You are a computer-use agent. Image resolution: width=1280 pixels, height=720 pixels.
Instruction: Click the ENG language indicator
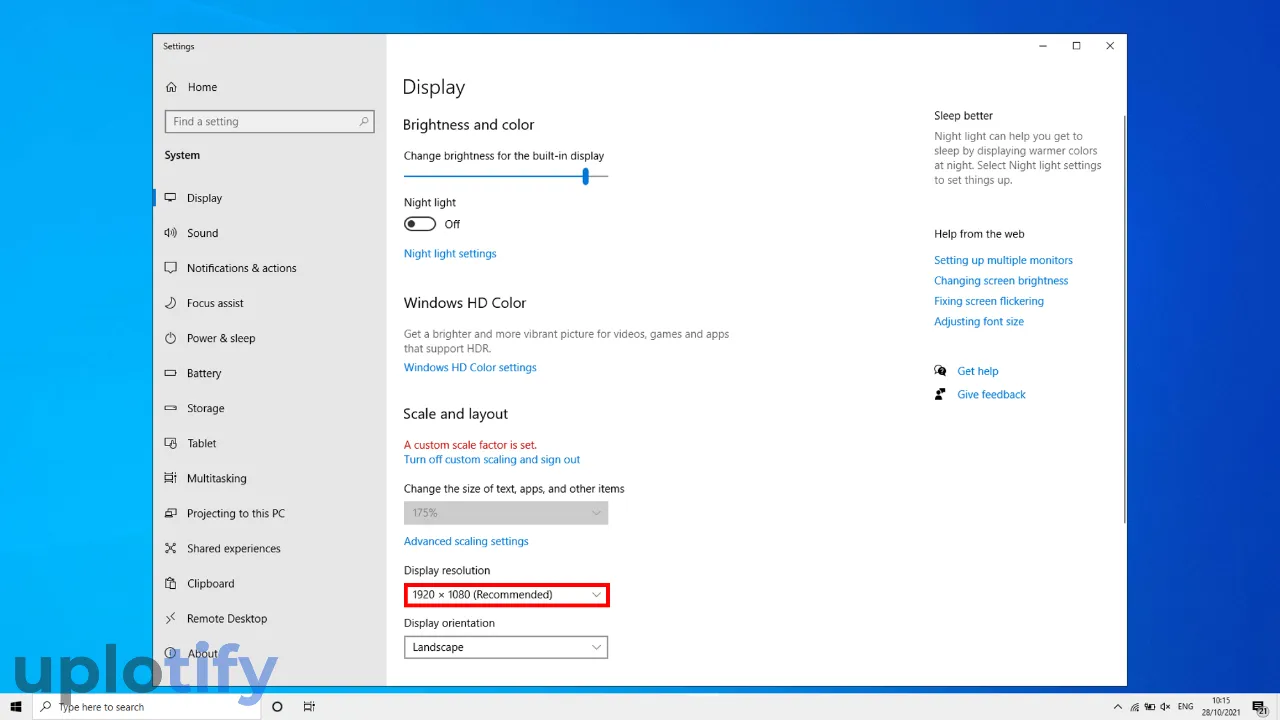click(x=1186, y=707)
